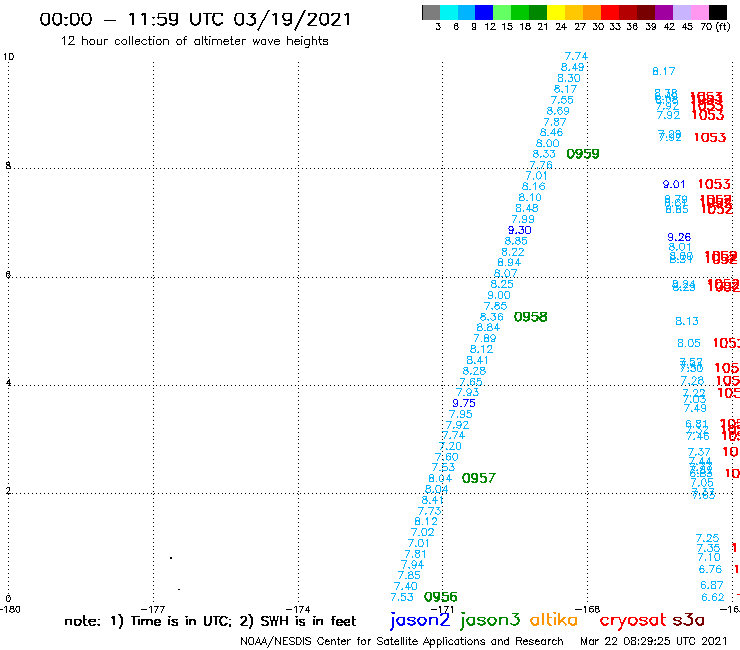Click the wave height value '7.87'

pyautogui.click(x=555, y=122)
